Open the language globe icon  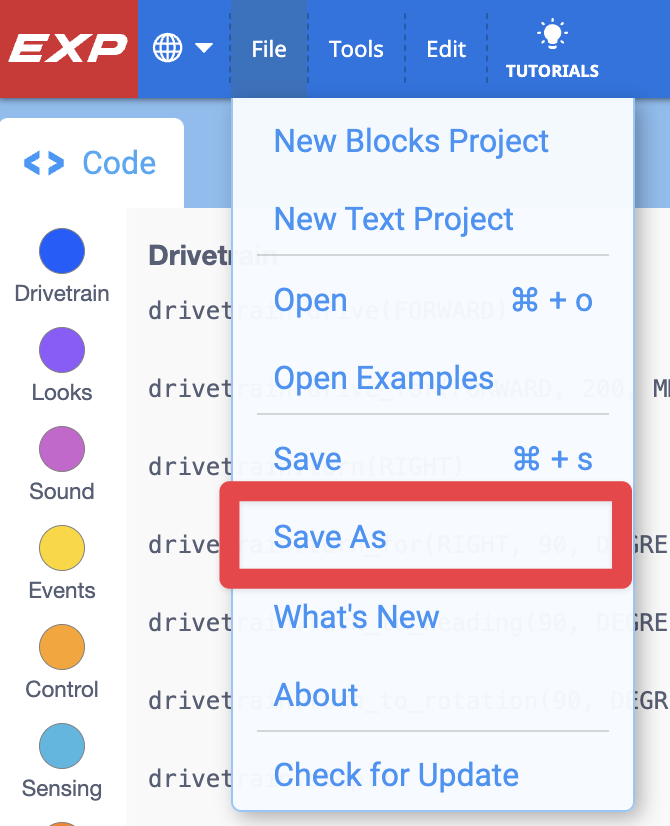point(167,47)
